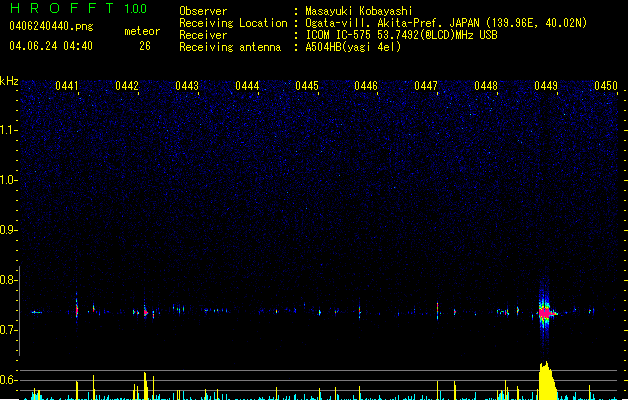Click the red echo streak near 0441
Image resolution: width=629 pixels, height=400 pixels.
[77, 310]
